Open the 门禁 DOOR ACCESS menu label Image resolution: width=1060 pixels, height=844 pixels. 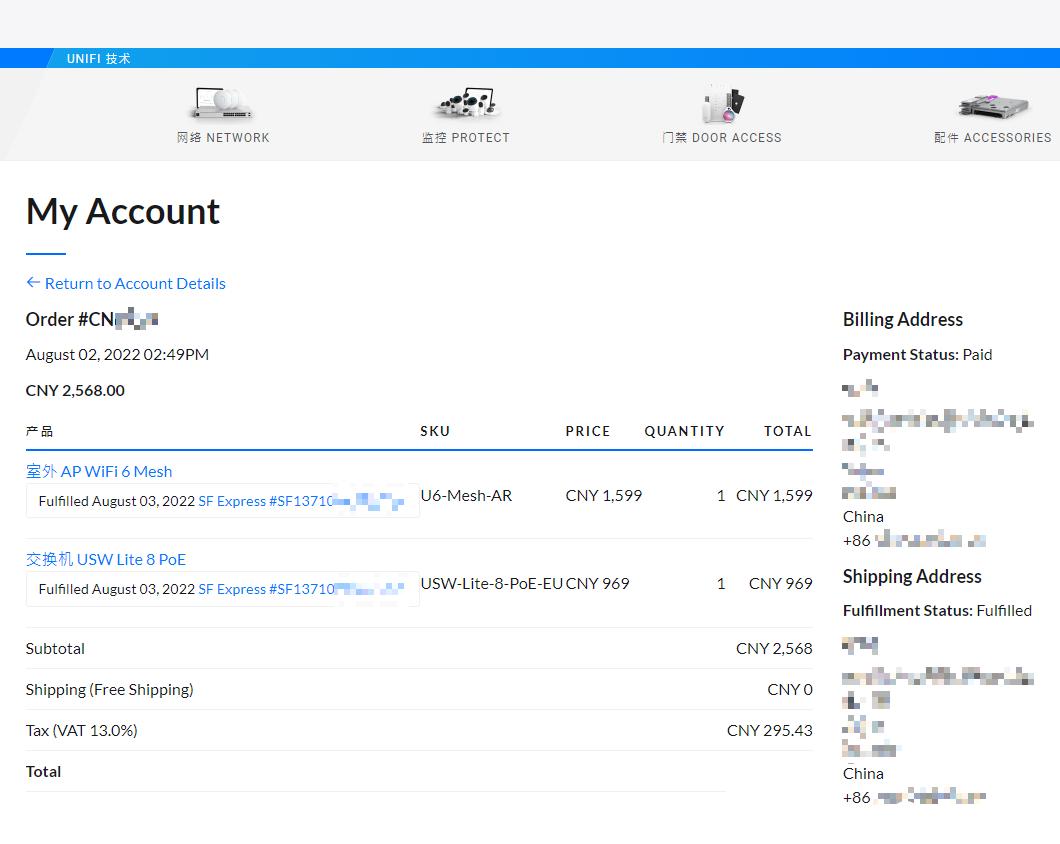point(722,138)
